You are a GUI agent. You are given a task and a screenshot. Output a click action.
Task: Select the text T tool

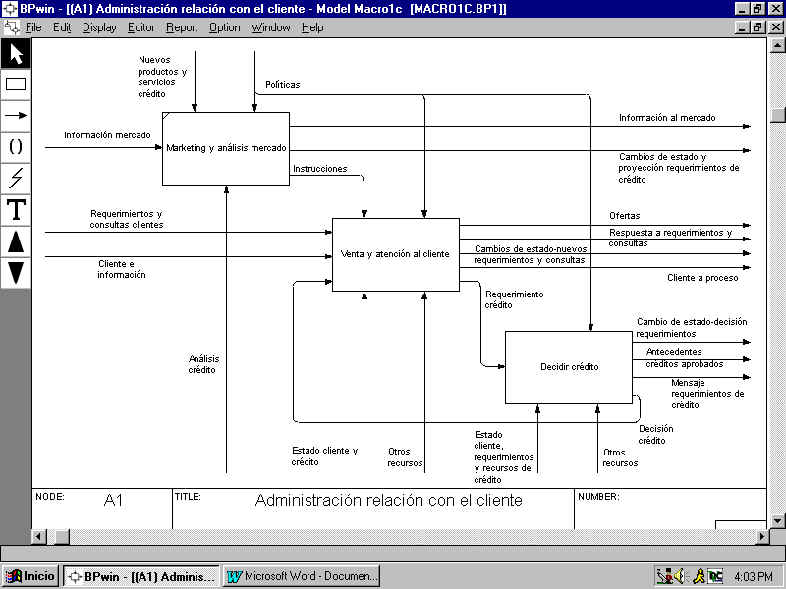pos(16,210)
